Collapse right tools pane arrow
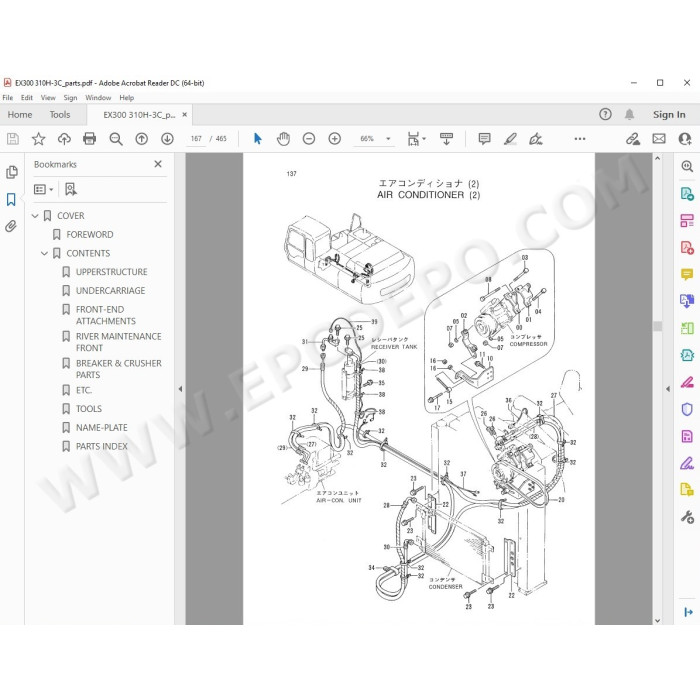 pyautogui.click(x=668, y=389)
